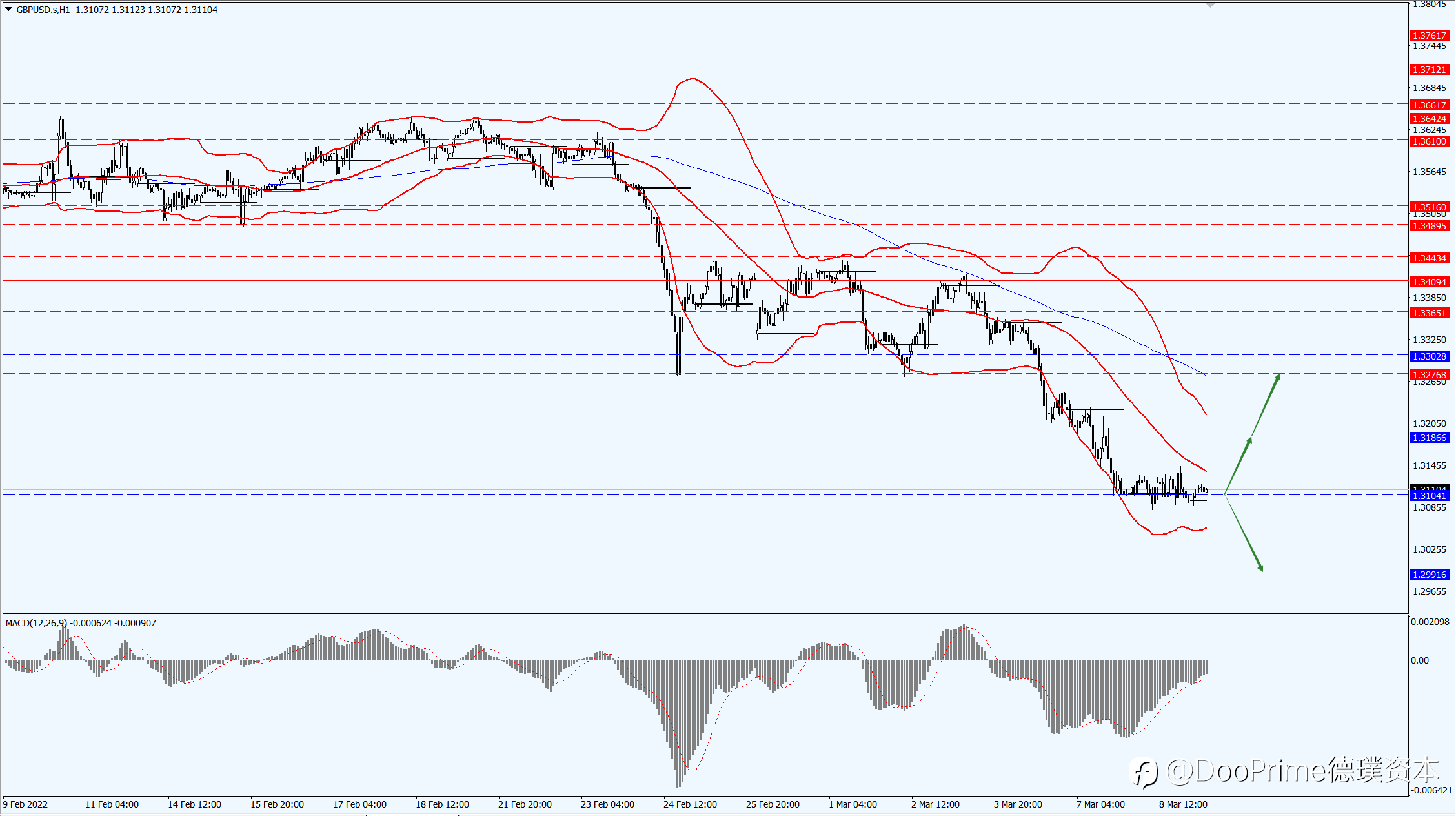
Task: Select the 1.34094 solid line price label
Action: point(1429,282)
